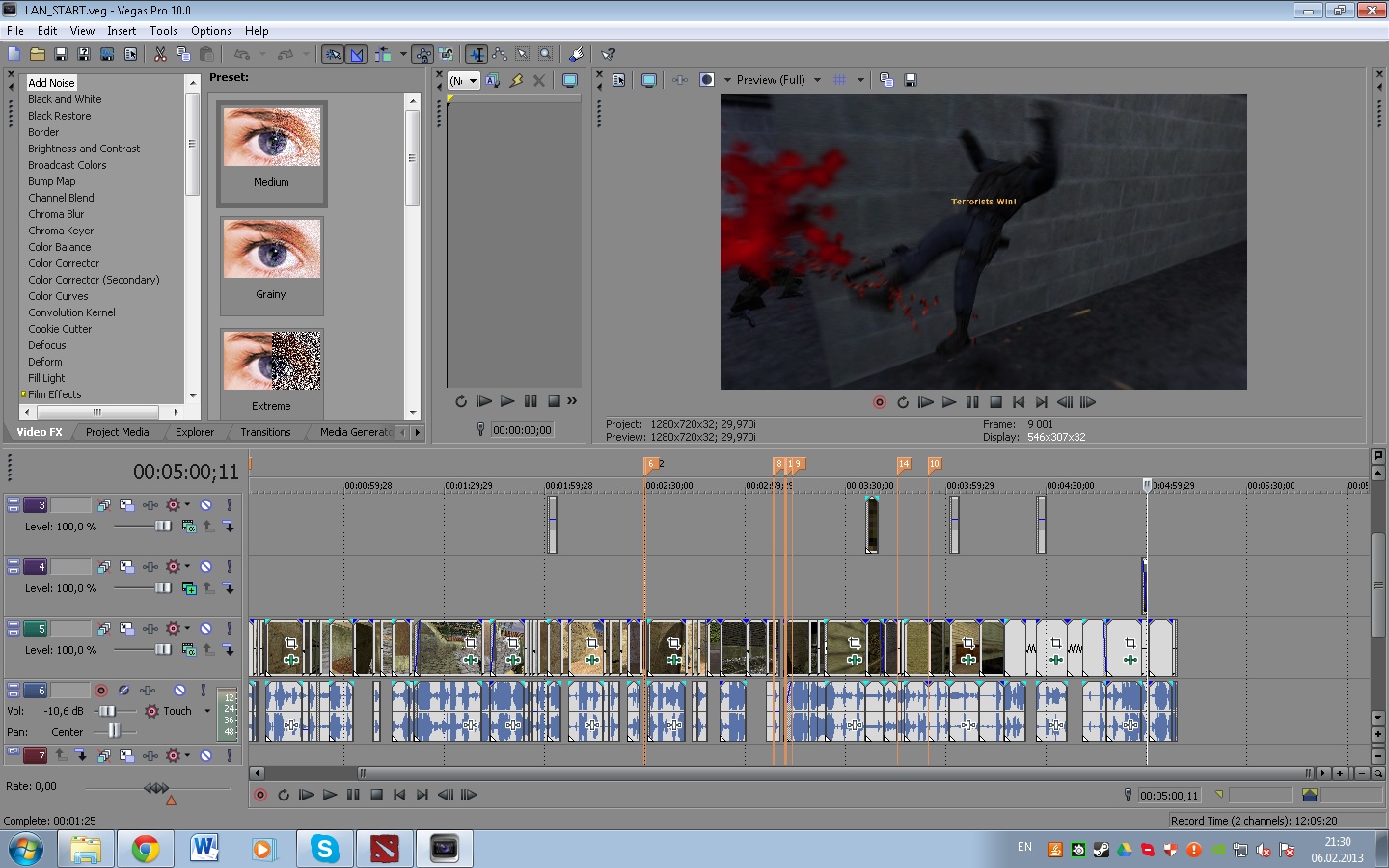Toggle Automatic Crossfades in main toolbar

(x=357, y=54)
